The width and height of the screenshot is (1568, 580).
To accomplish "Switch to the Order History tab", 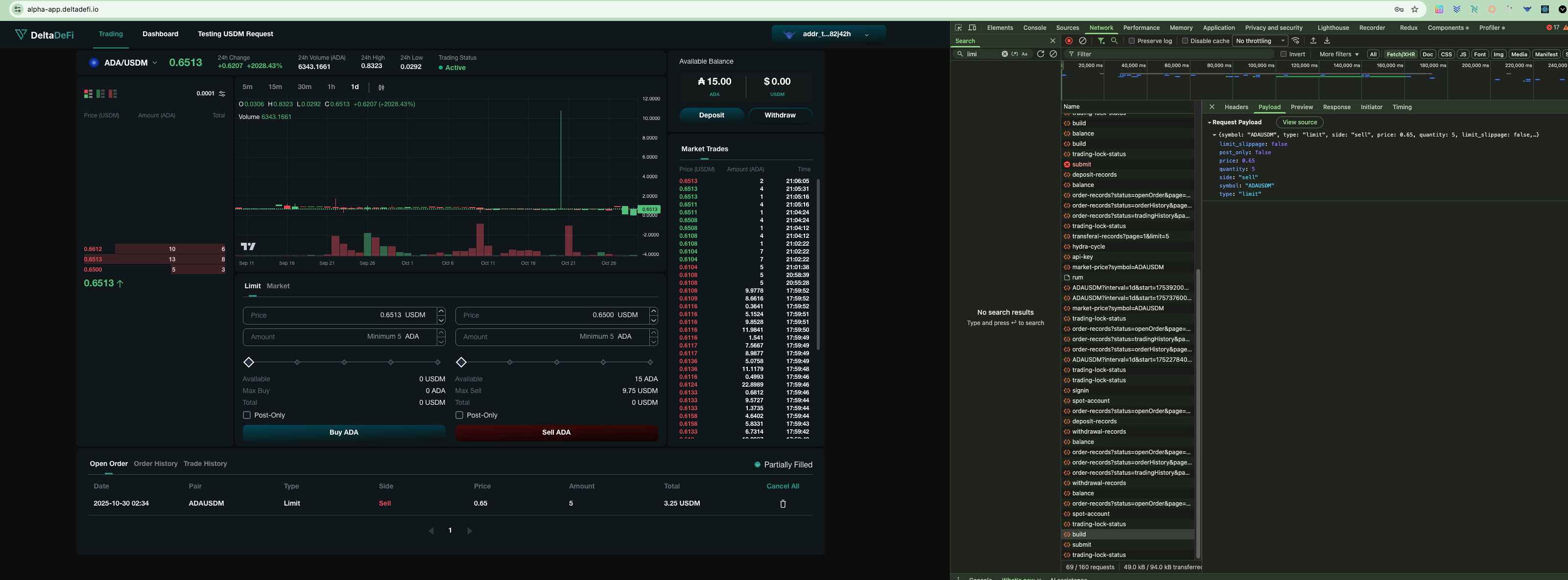I will [x=155, y=464].
